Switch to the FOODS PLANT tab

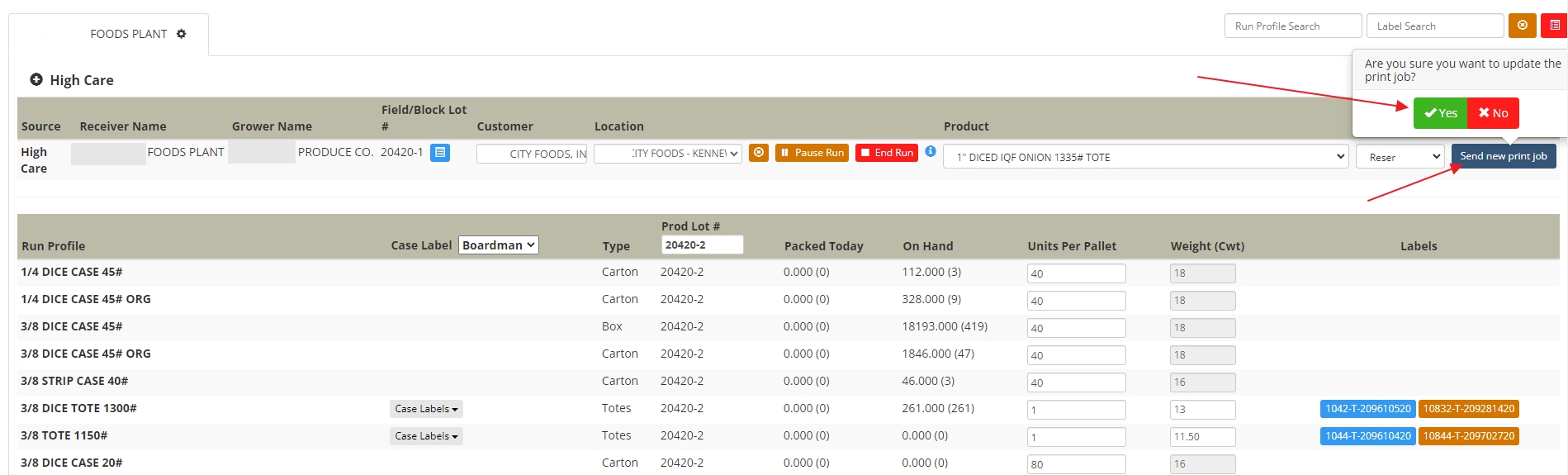(128, 34)
